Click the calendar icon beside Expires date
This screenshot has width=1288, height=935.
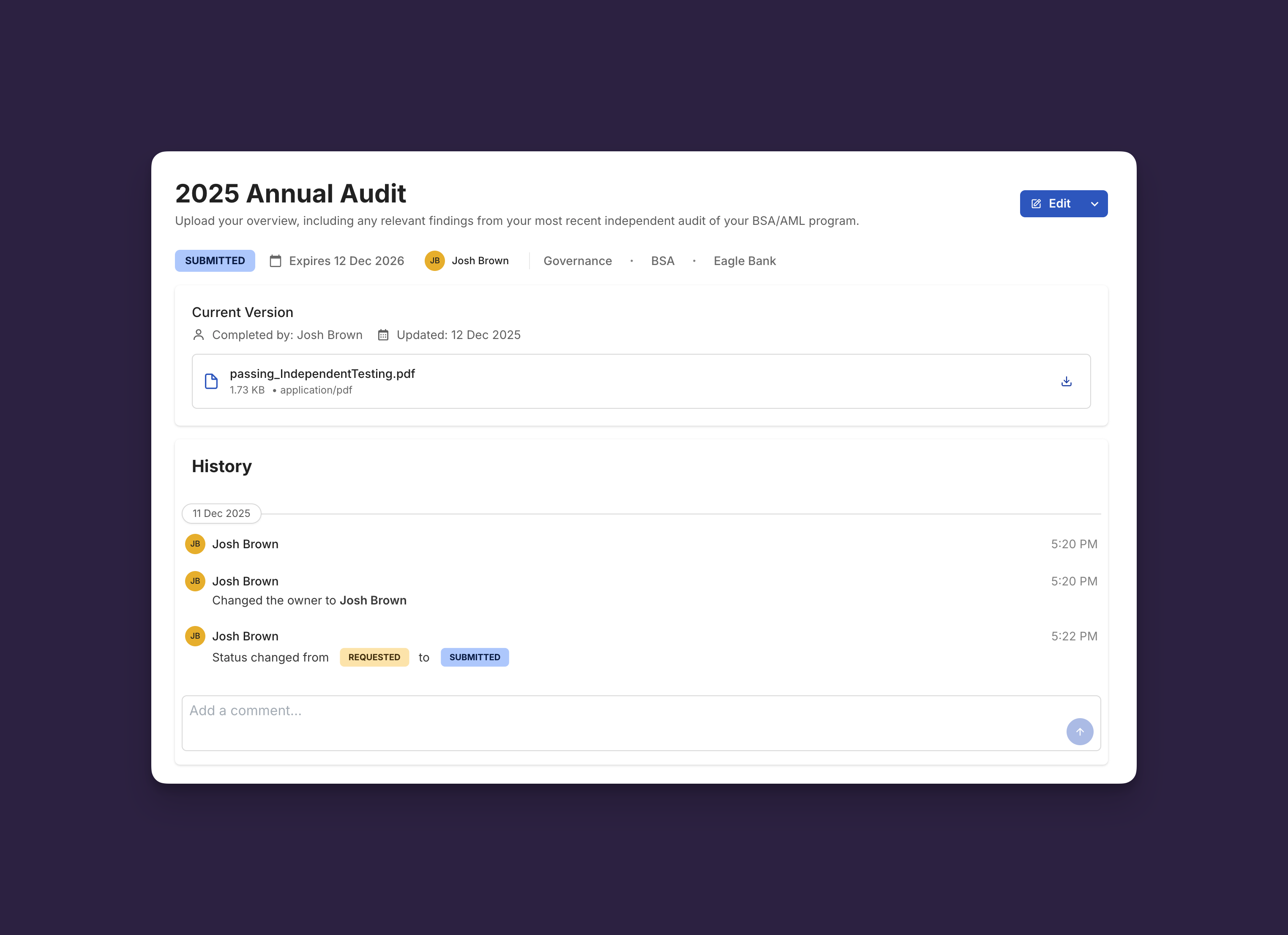pos(276,261)
